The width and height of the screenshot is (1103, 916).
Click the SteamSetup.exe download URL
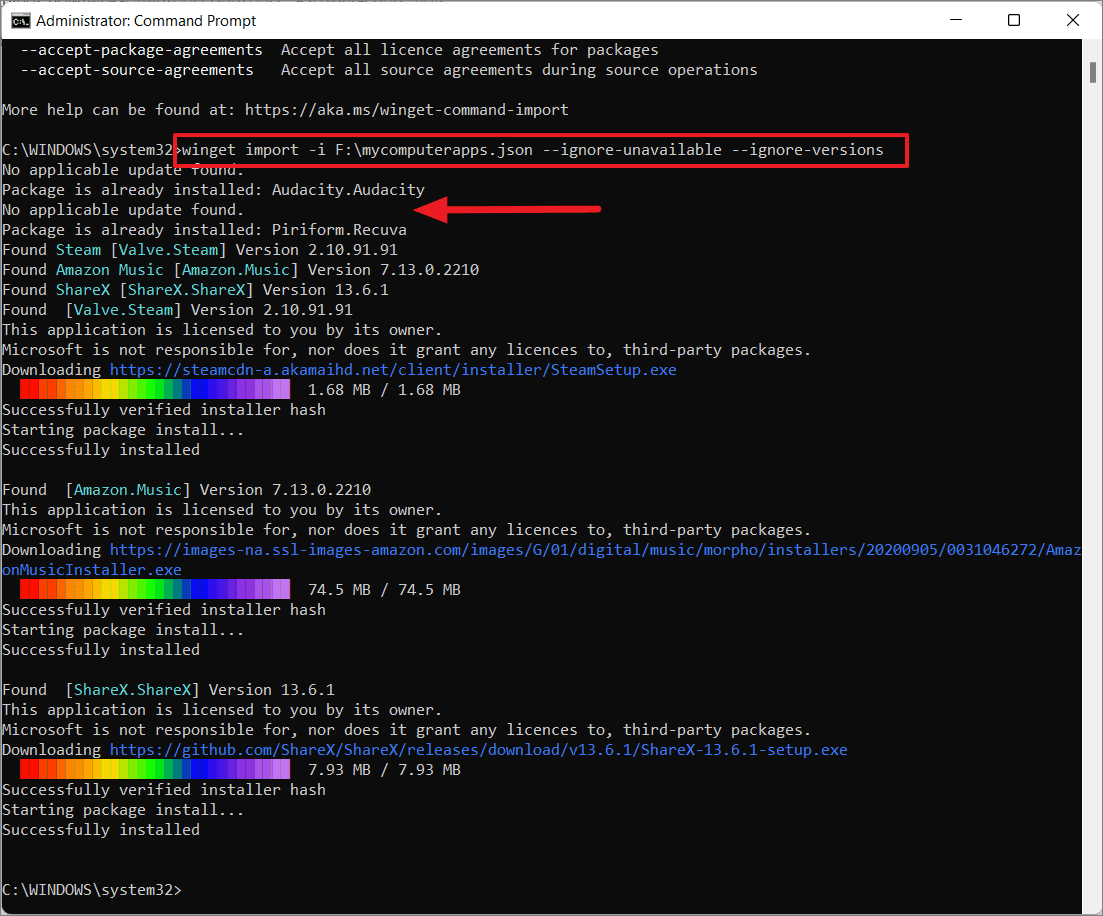(x=393, y=370)
